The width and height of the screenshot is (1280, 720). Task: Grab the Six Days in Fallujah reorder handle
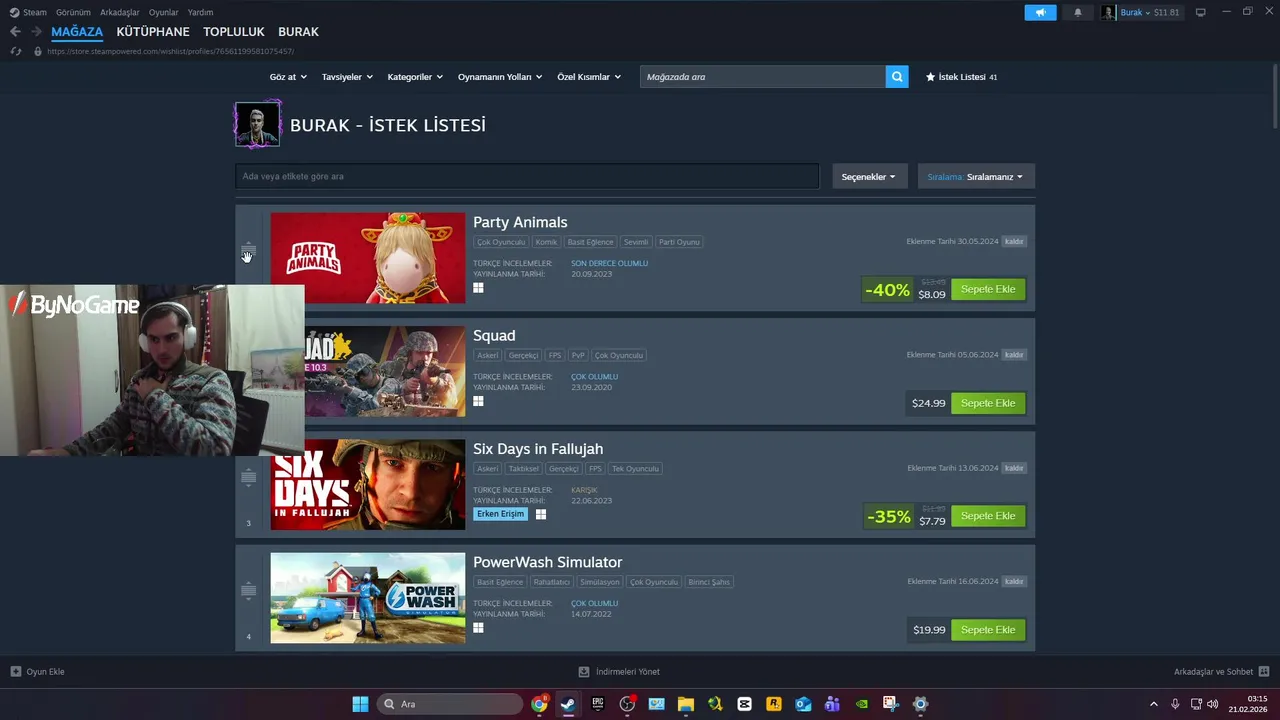point(248,477)
